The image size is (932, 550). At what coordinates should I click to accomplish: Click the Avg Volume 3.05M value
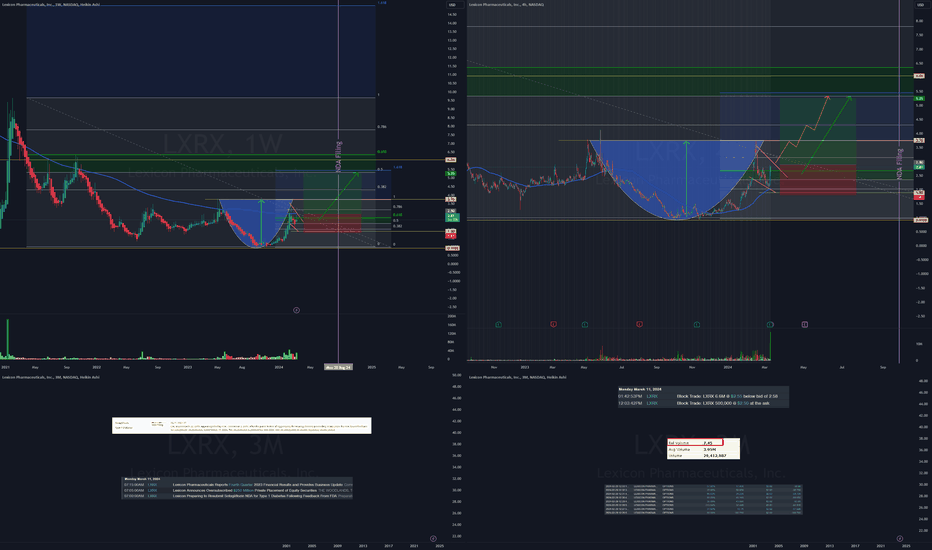tap(709, 450)
